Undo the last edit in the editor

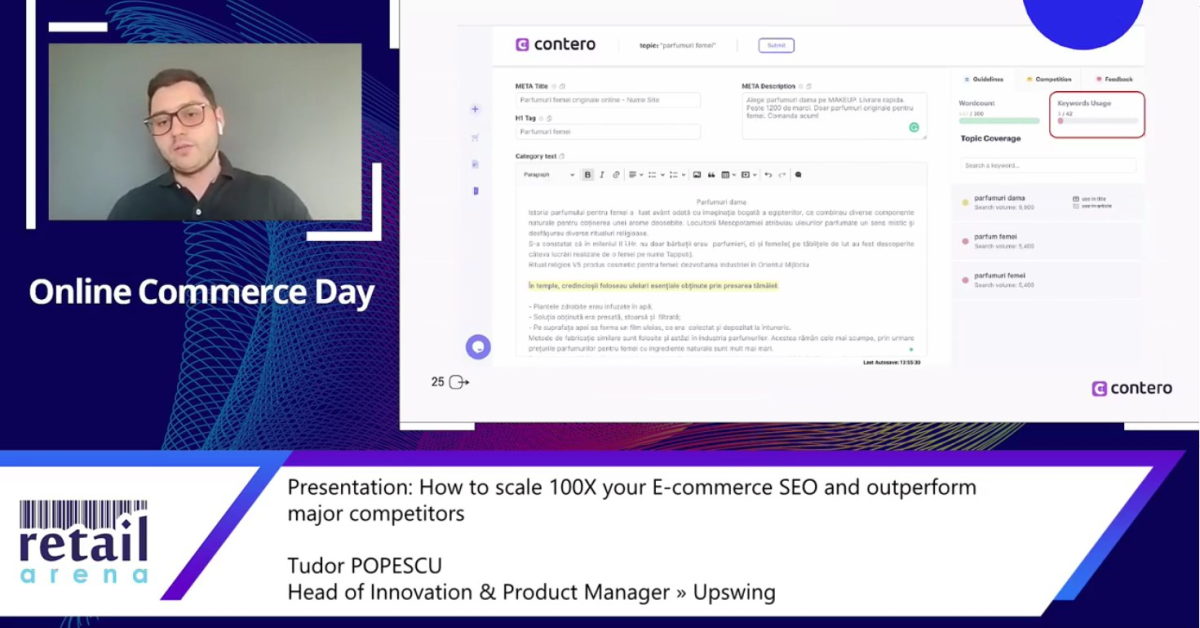[x=768, y=175]
